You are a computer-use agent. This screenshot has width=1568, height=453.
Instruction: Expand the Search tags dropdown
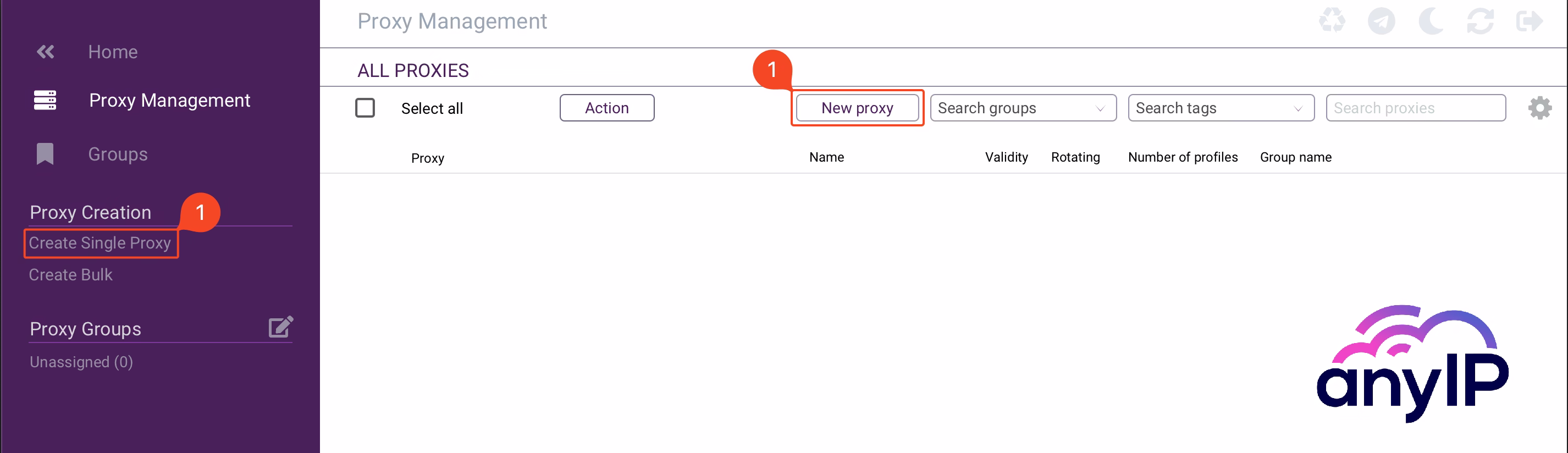(x=1221, y=108)
